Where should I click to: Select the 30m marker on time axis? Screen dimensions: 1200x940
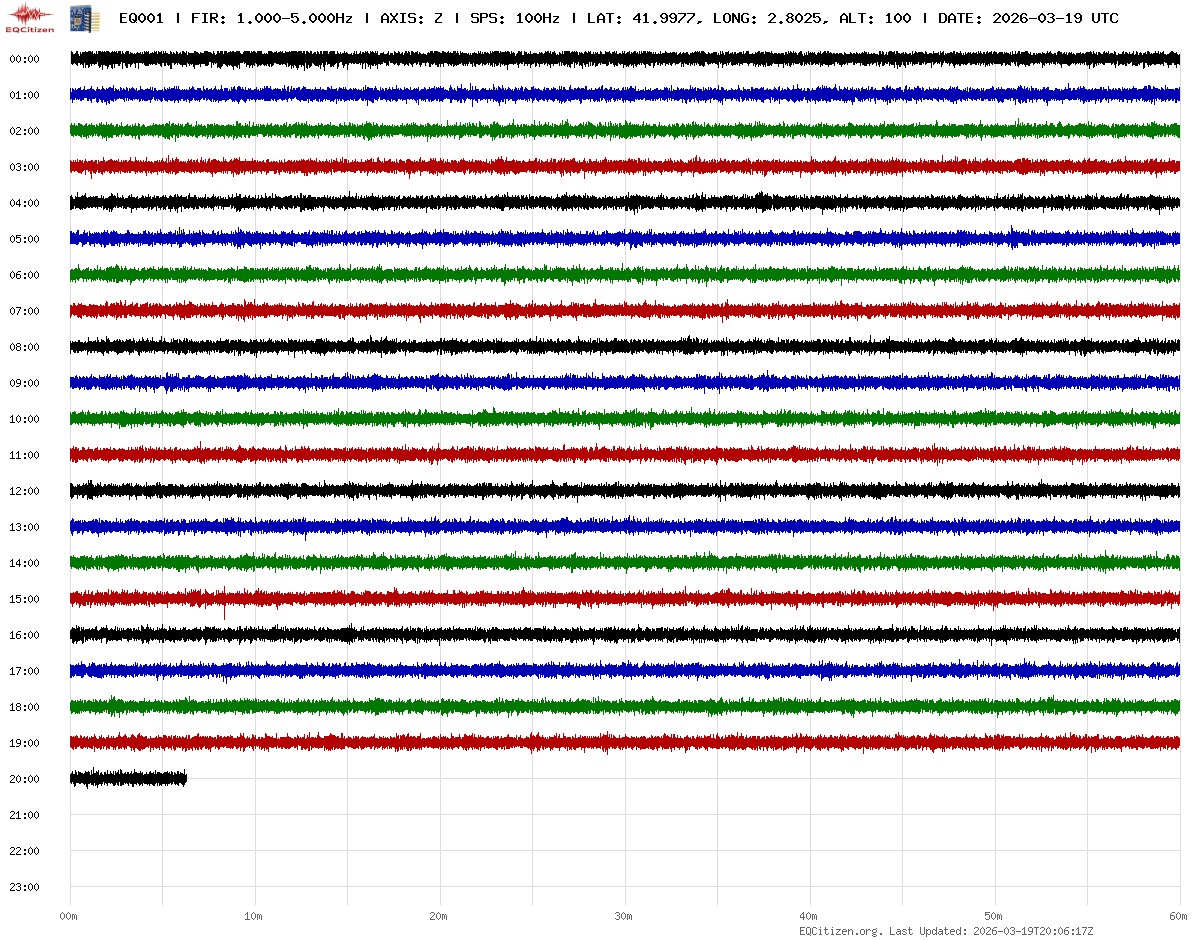coord(624,916)
